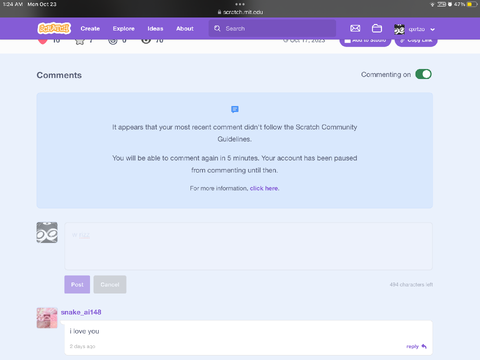Open the My Stuff folder icon
The image size is (480, 360).
tap(377, 29)
